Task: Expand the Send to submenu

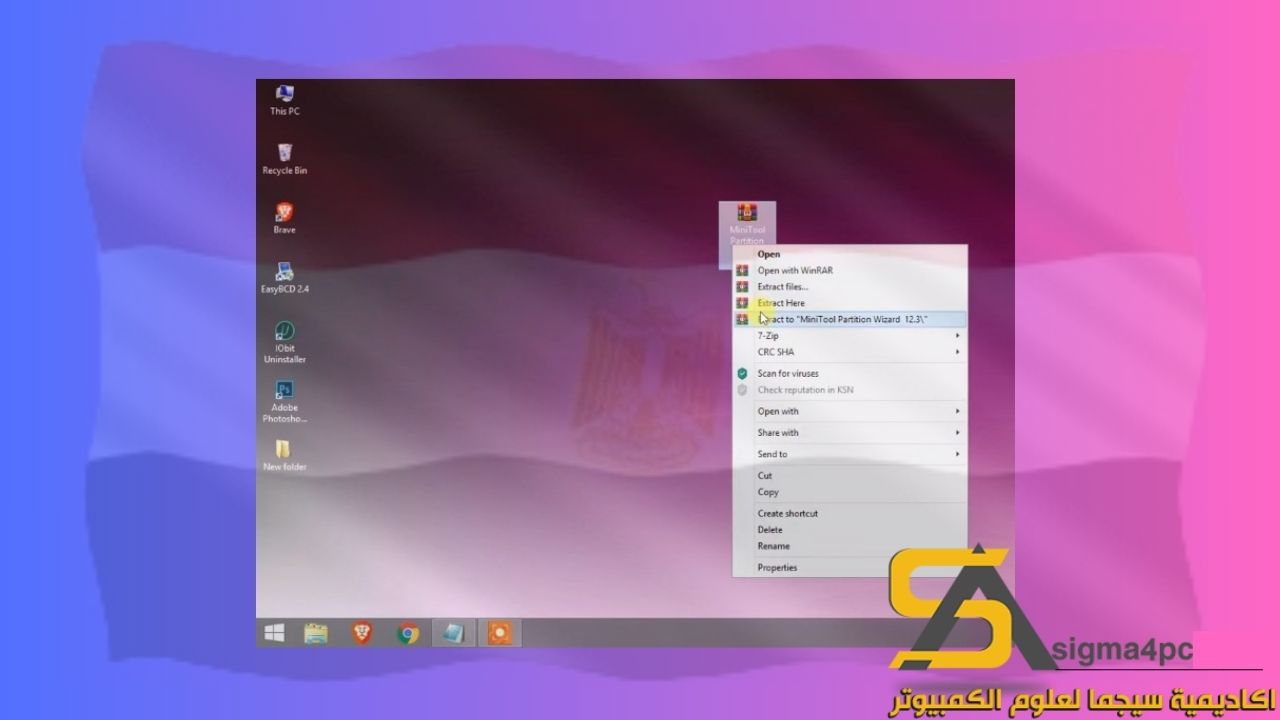Action: tap(850, 454)
